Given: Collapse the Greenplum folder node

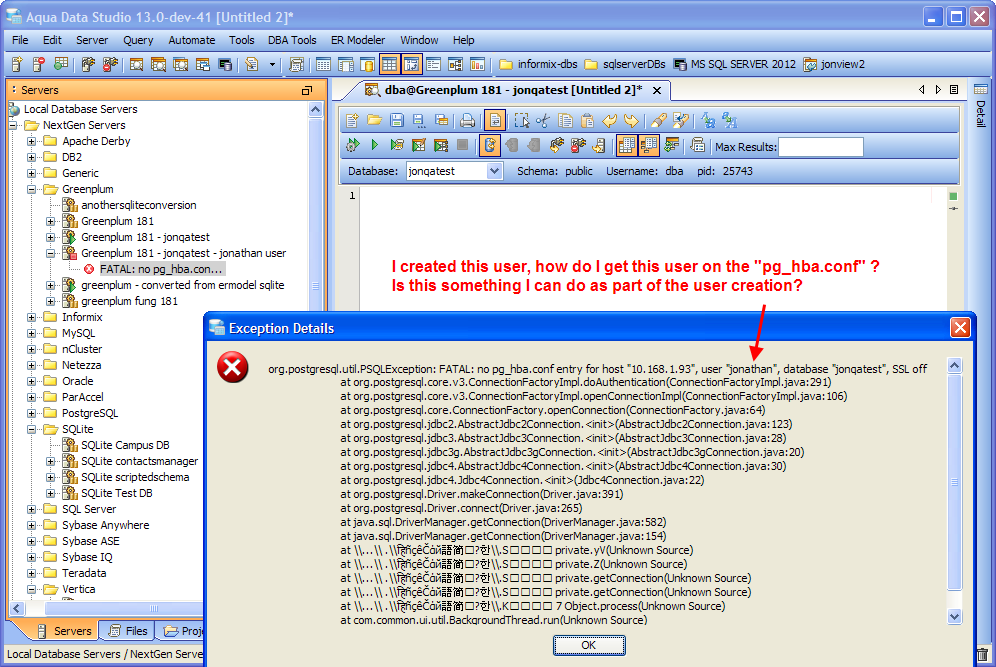Looking at the screenshot, I should [31, 189].
